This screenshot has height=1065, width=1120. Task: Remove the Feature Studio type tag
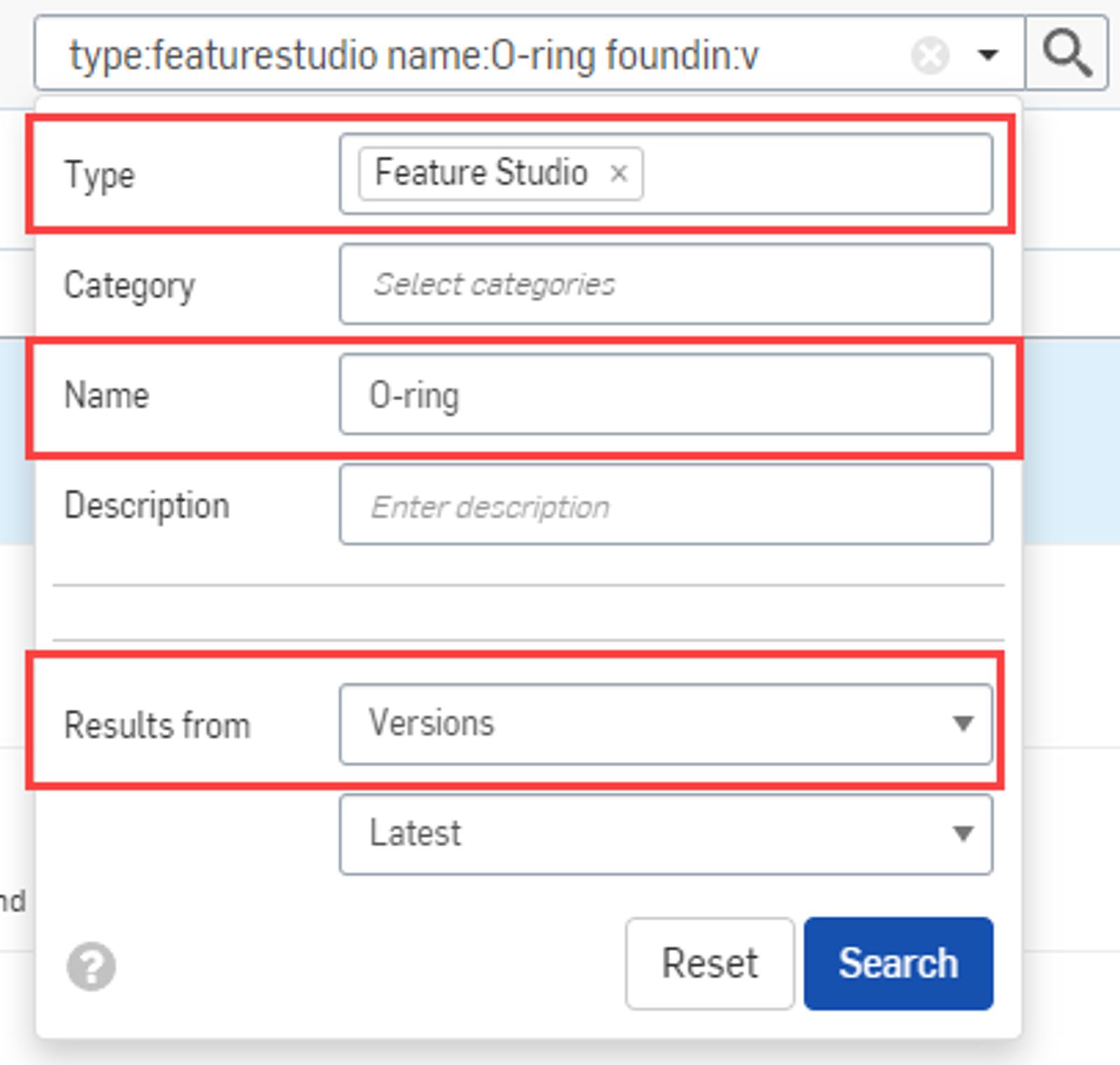coord(618,173)
